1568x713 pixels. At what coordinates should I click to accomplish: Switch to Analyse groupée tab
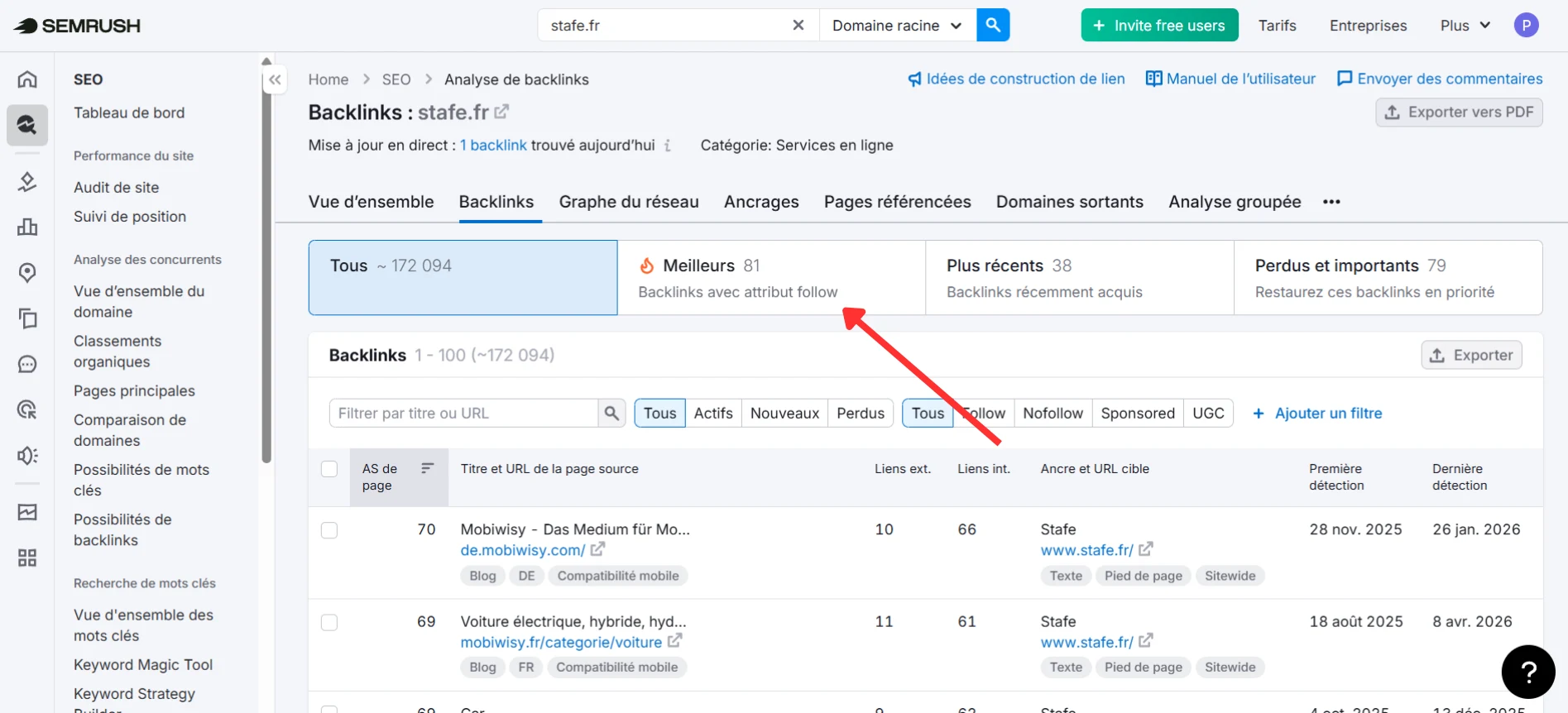point(1235,202)
